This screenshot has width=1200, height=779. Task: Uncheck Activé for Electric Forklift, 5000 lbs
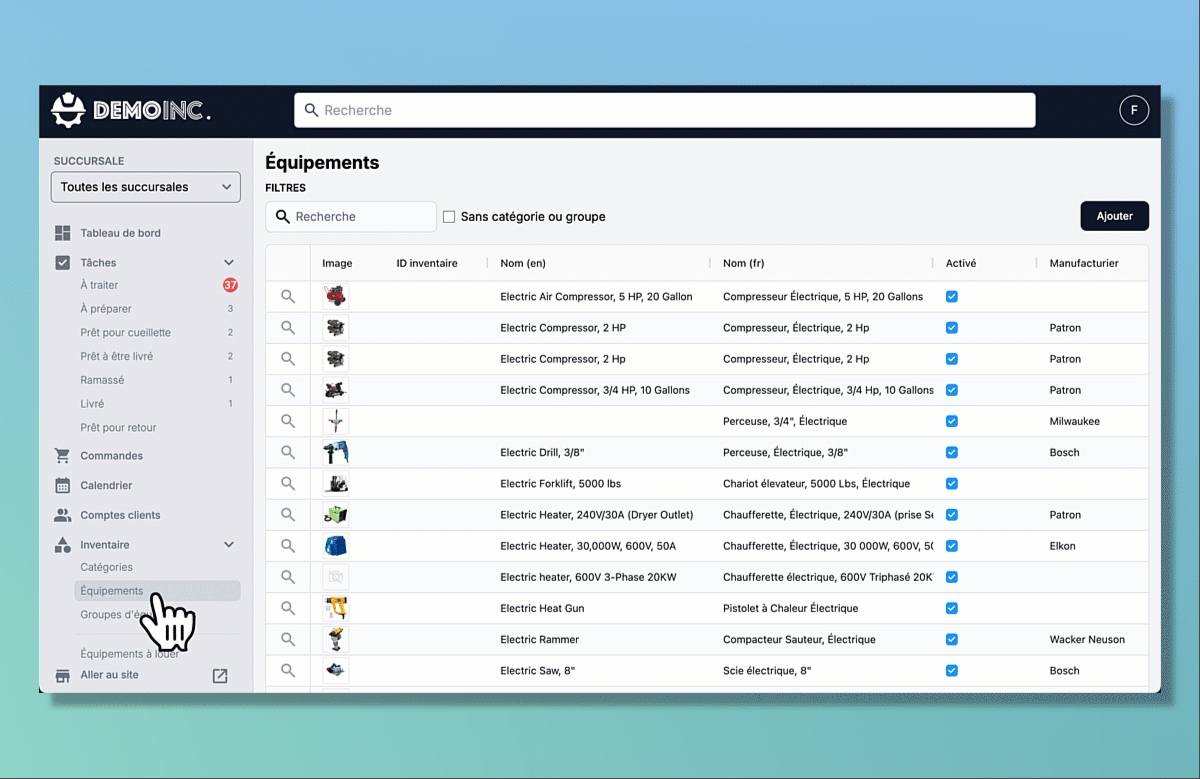point(951,484)
